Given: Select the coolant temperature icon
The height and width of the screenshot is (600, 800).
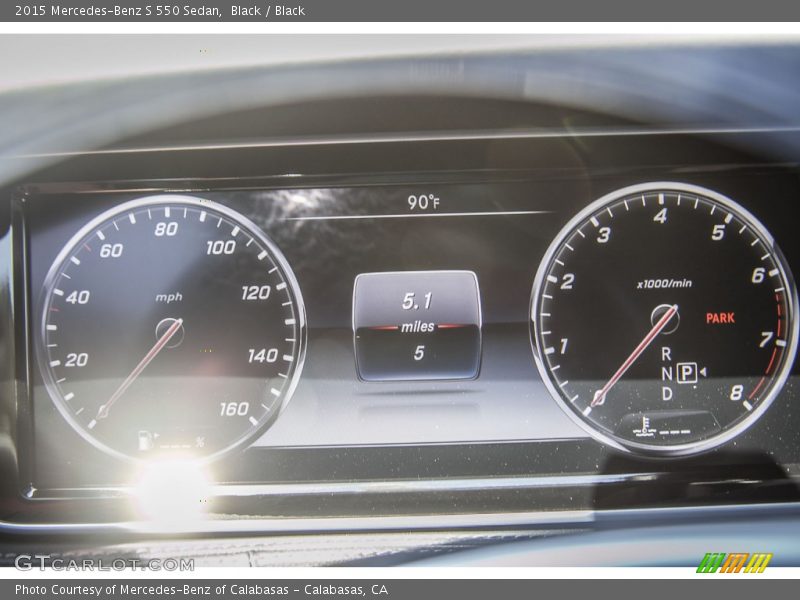Looking at the screenshot, I should (x=646, y=425).
